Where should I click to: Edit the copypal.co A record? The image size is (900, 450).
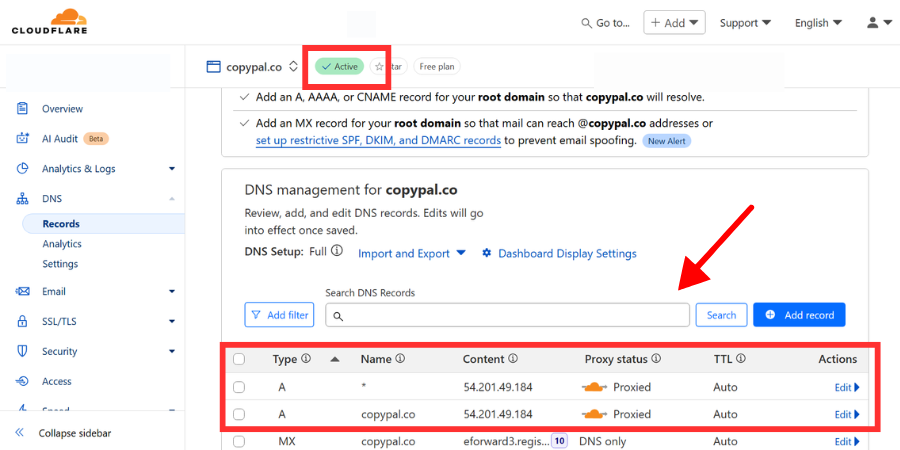[847, 414]
